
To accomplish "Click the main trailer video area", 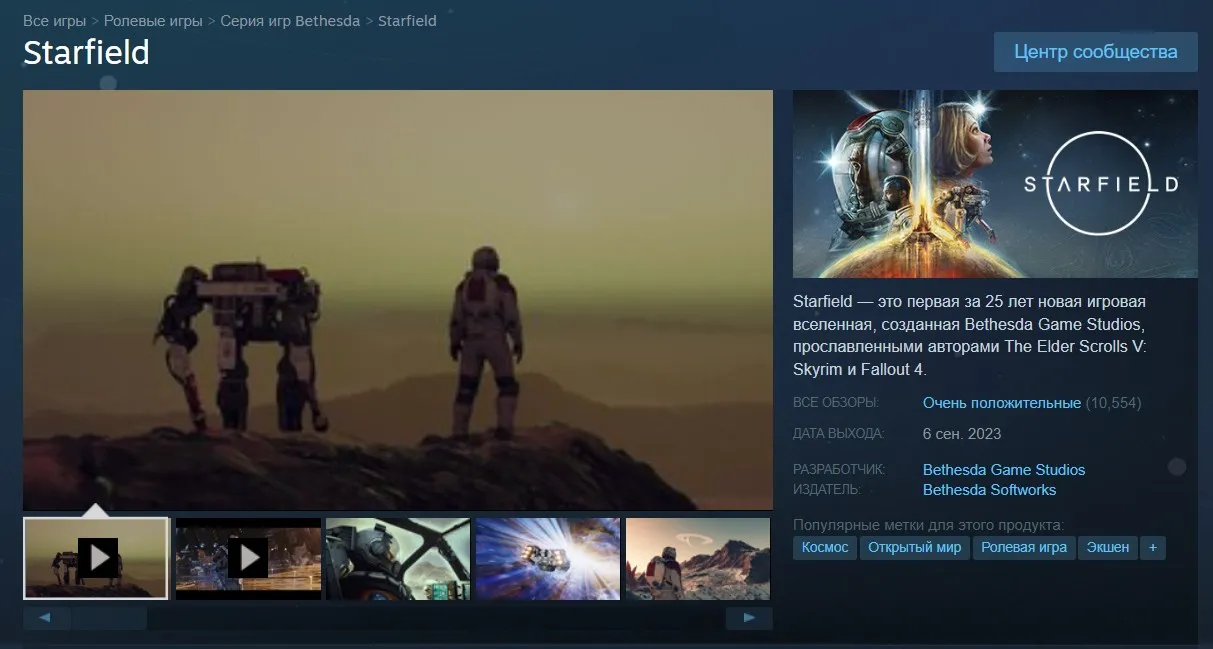I will point(398,300).
